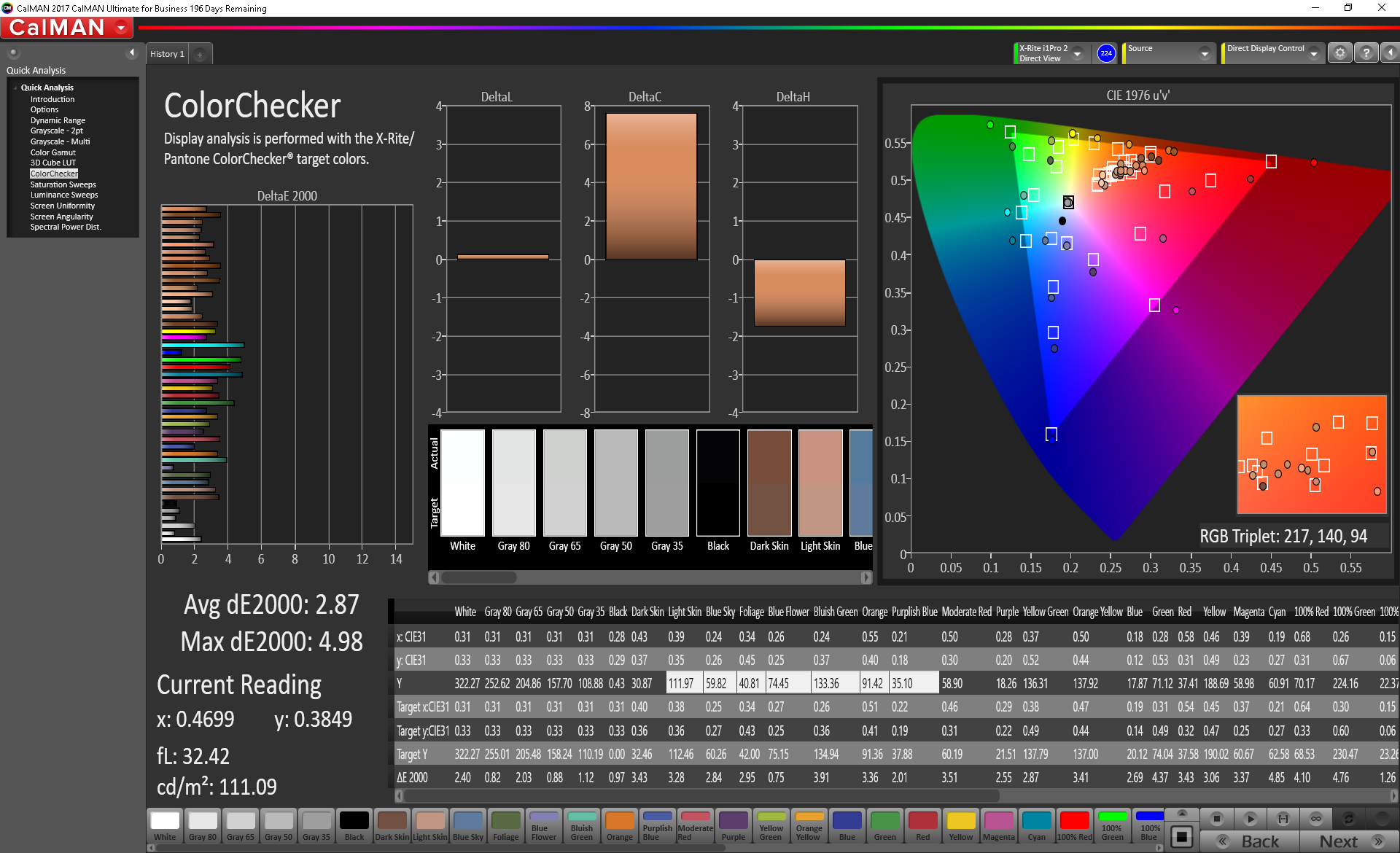Add a new history tab with plus
Viewport: 1400px width, 853px height.
tap(200, 54)
